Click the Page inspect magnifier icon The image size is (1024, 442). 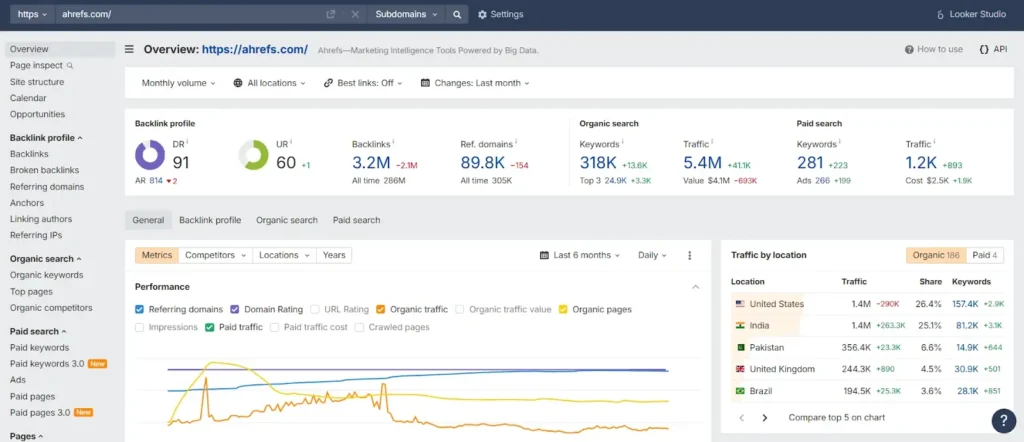[x=70, y=65]
